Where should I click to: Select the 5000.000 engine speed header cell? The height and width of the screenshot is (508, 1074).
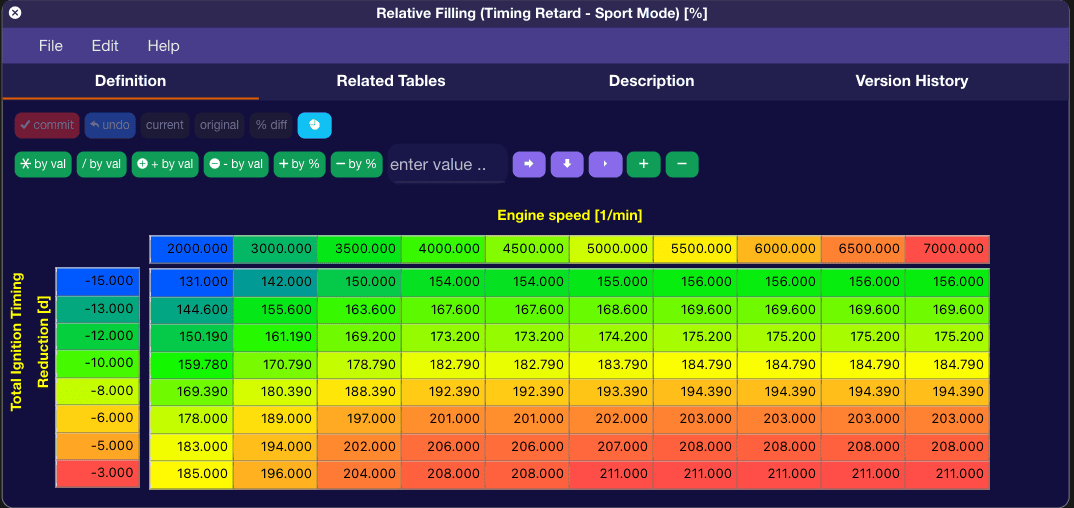click(x=612, y=249)
